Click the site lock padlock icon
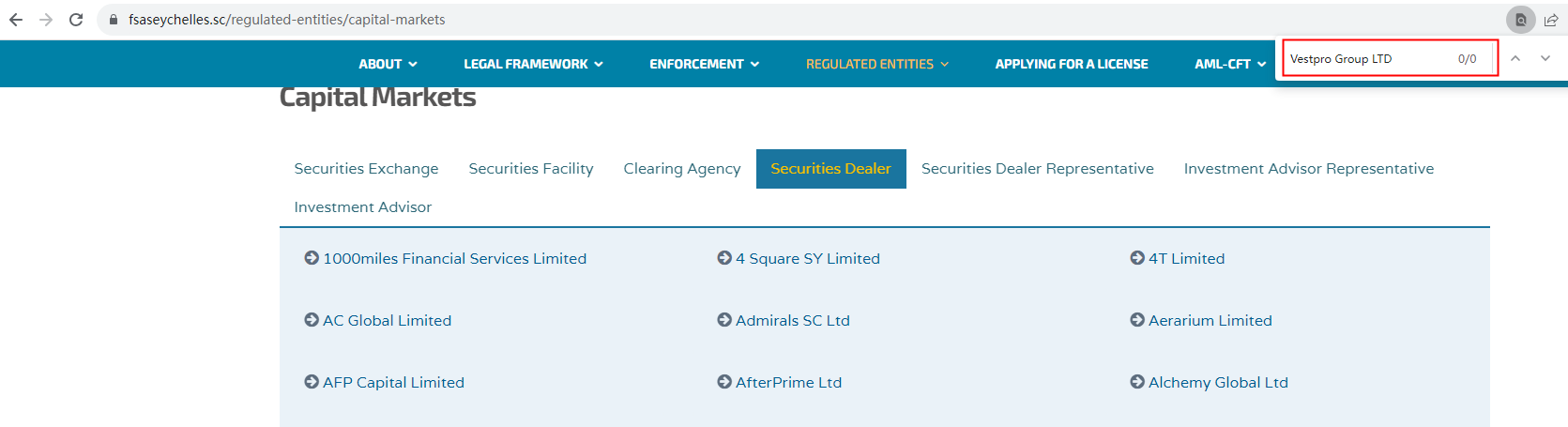Viewport: 1568px width, 427px height. tap(114, 20)
